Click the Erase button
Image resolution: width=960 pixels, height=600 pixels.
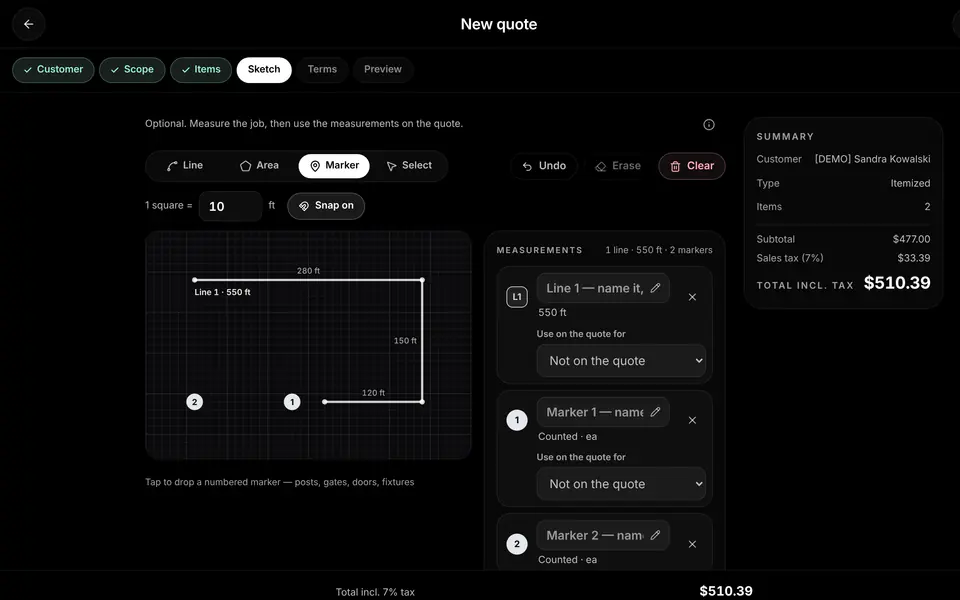coord(618,166)
